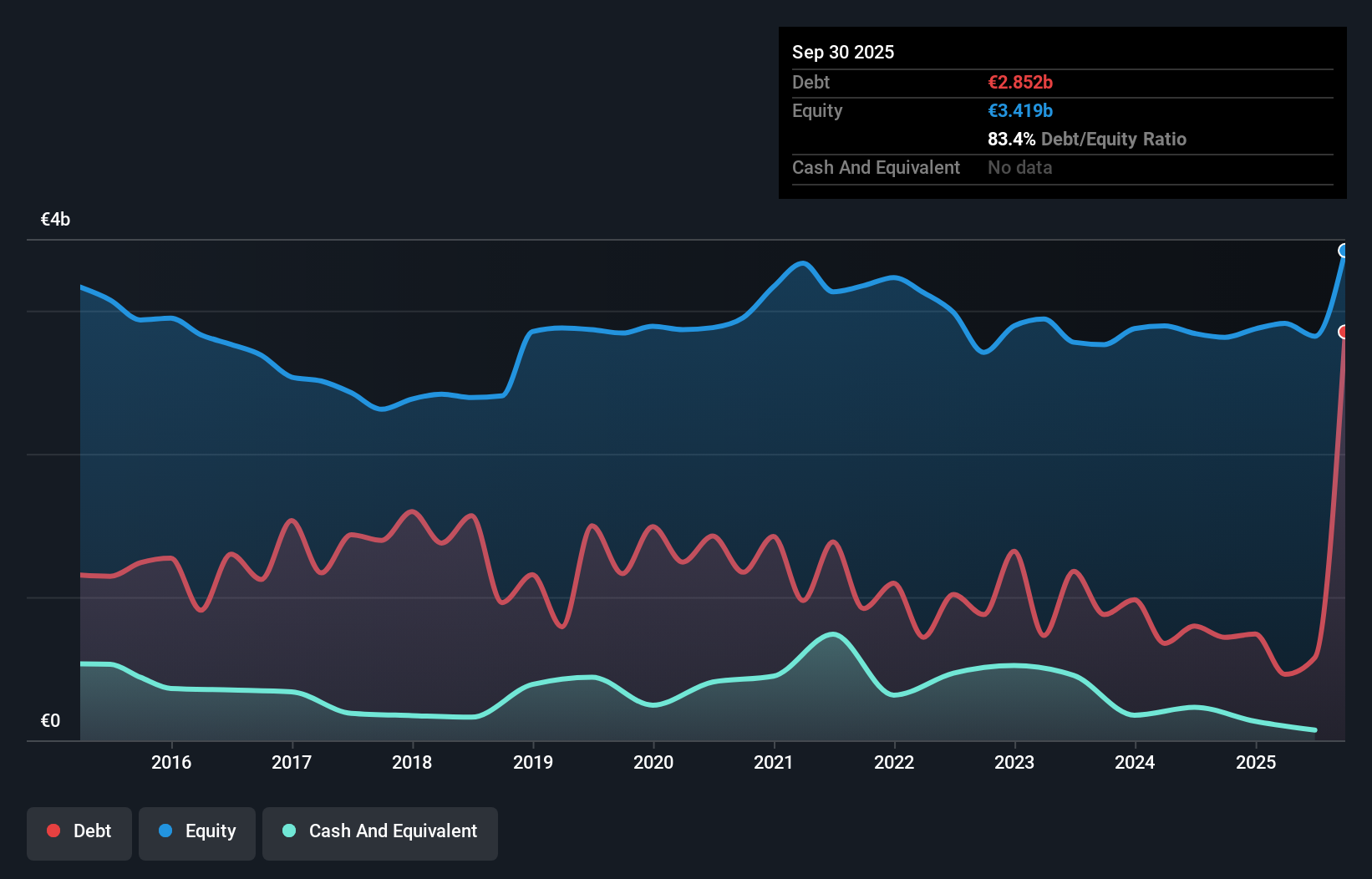Click the 2019 x-axis label

[533, 762]
